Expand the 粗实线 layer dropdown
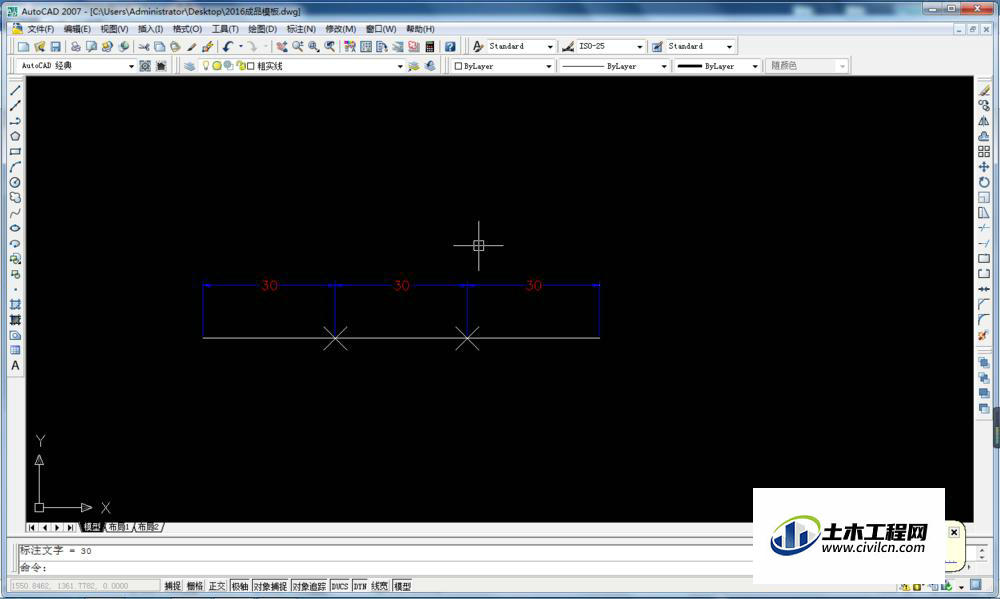This screenshot has height=599, width=1000. [400, 66]
